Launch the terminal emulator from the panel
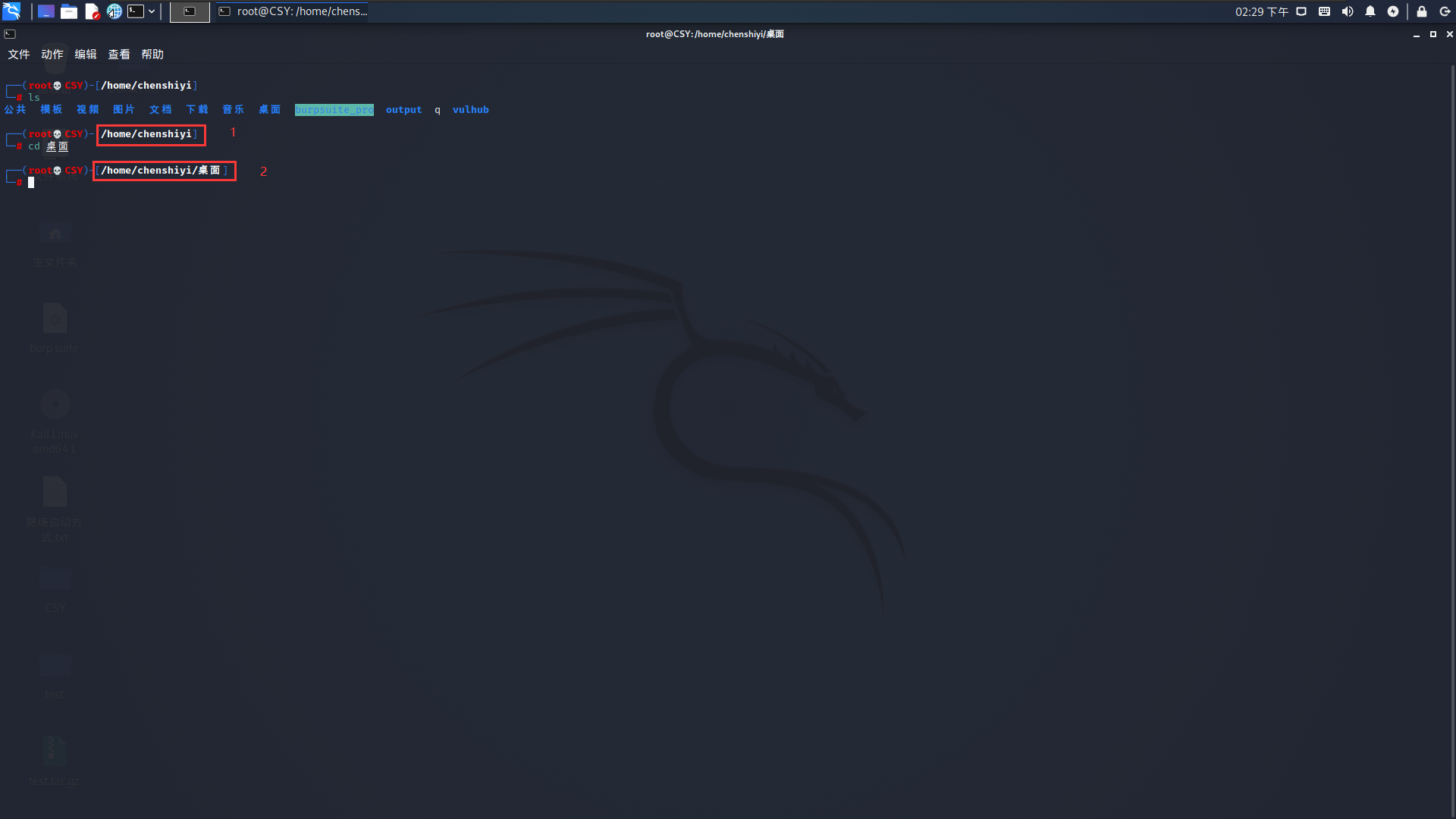The image size is (1456, 819). pos(136,11)
